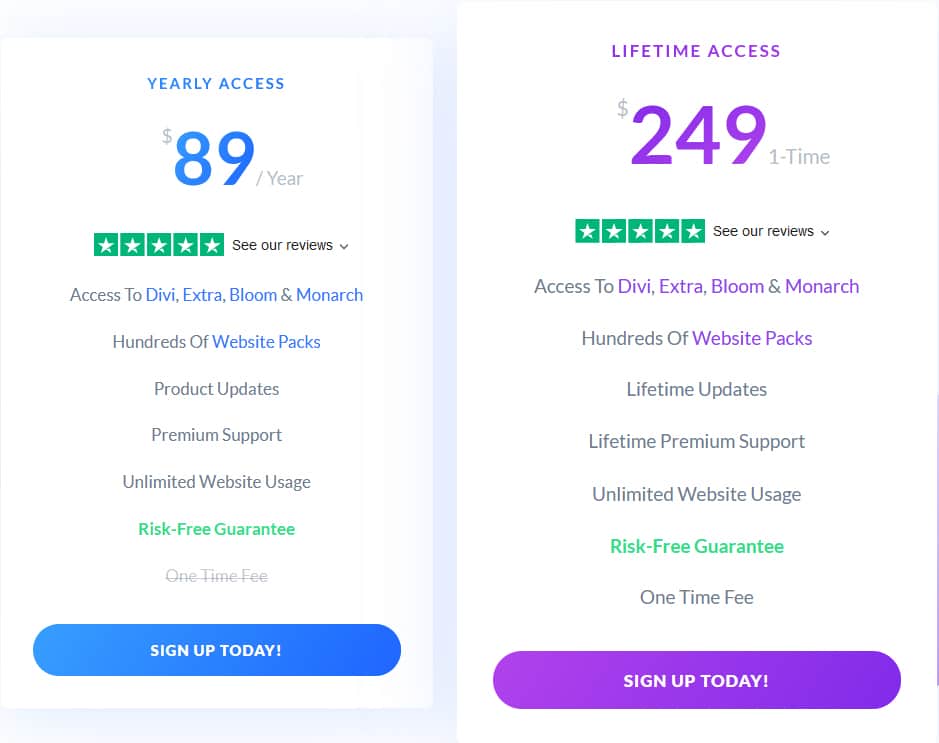Select the Lifetime Access plan heading

pyautogui.click(x=696, y=51)
